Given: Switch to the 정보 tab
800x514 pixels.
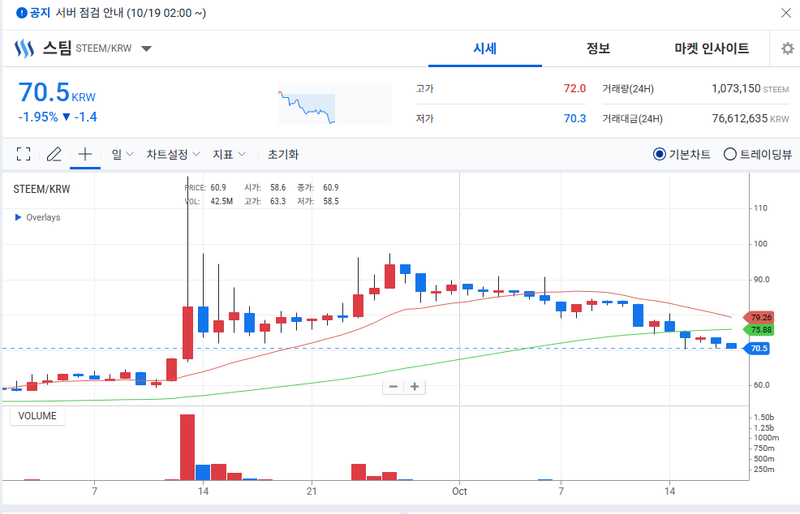Looking at the screenshot, I should 598,48.
